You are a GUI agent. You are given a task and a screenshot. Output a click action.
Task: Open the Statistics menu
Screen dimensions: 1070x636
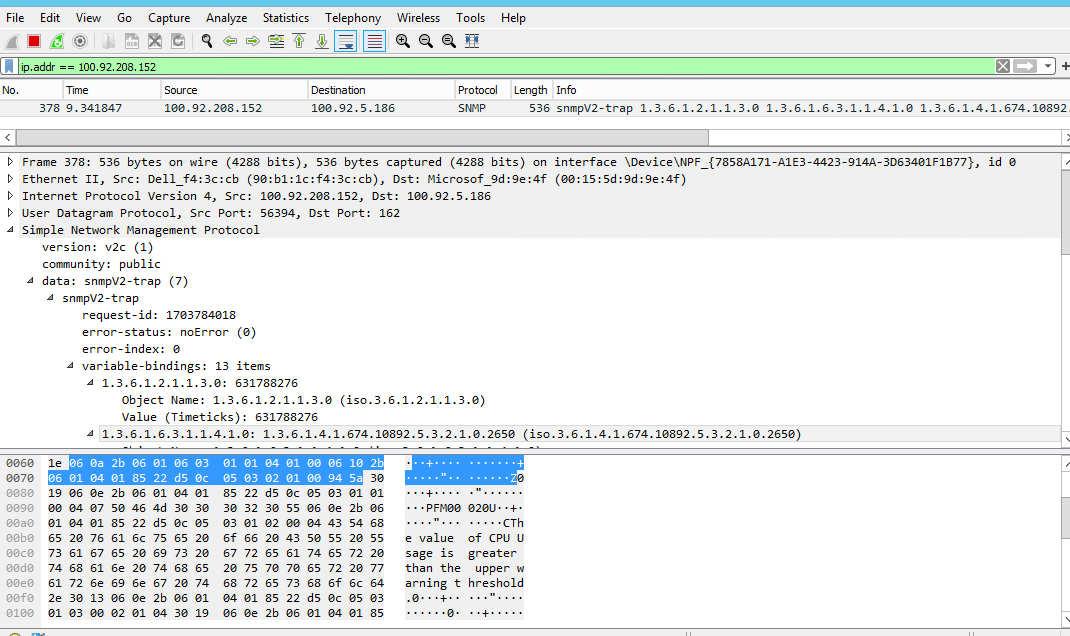285,17
